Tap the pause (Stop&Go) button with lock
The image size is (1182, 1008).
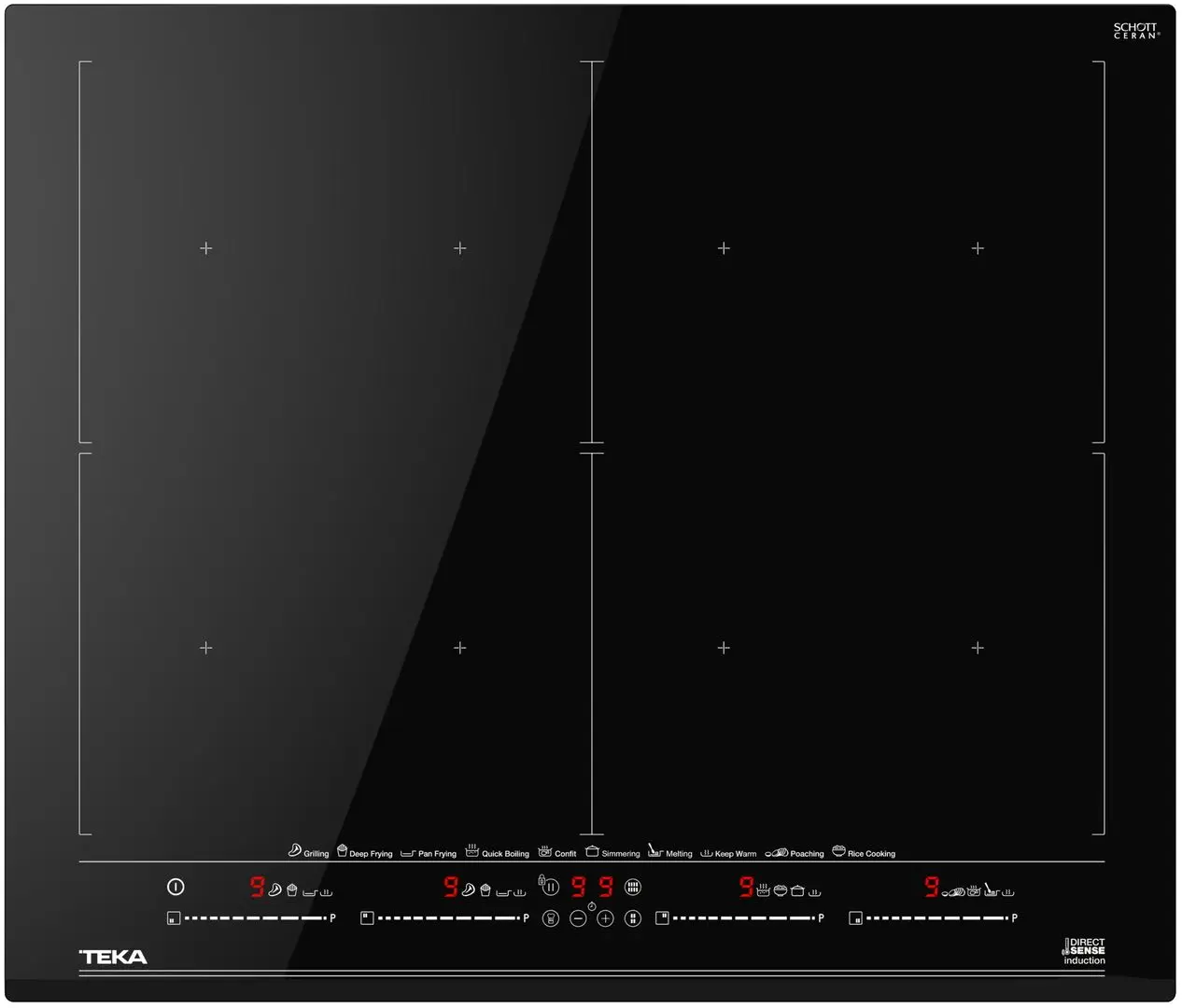click(x=550, y=887)
